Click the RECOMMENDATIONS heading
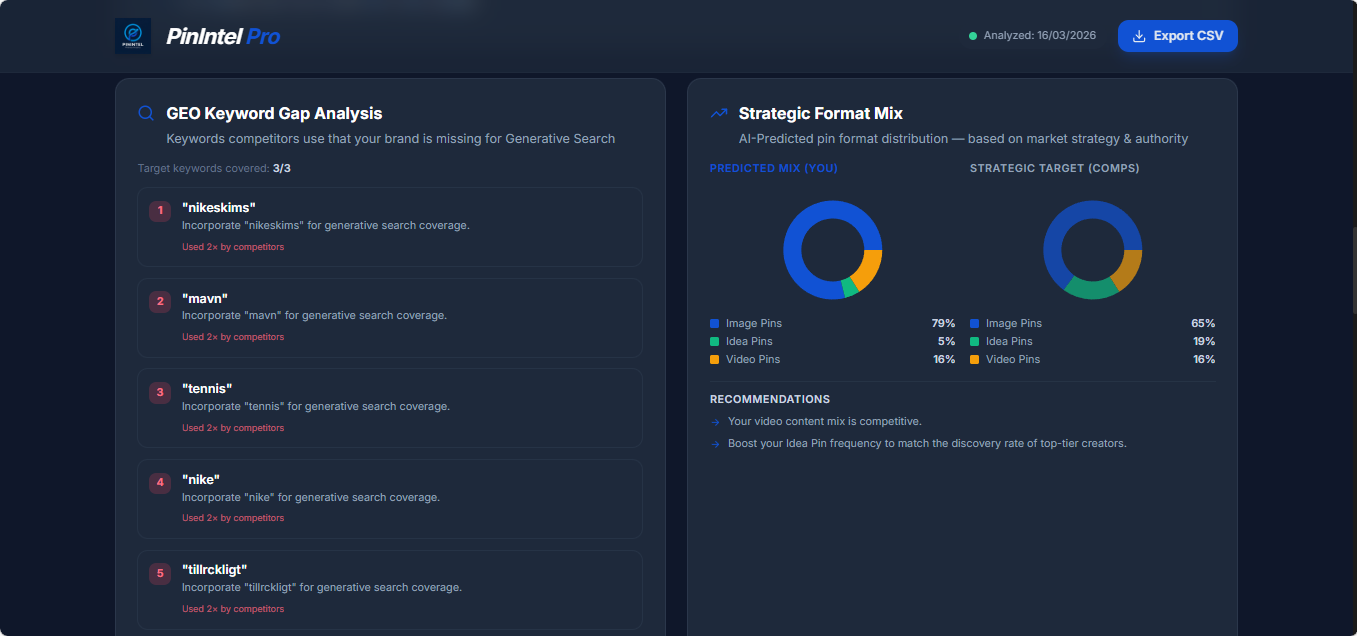Image resolution: width=1357 pixels, height=636 pixels. (770, 399)
